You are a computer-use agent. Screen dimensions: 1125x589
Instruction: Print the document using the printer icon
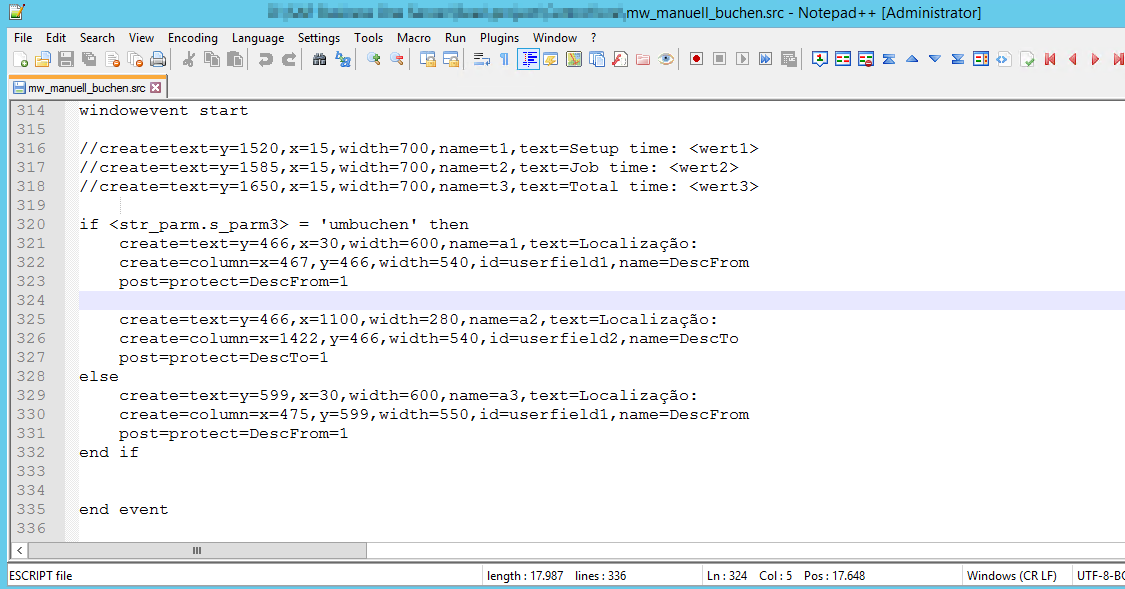coord(158,60)
